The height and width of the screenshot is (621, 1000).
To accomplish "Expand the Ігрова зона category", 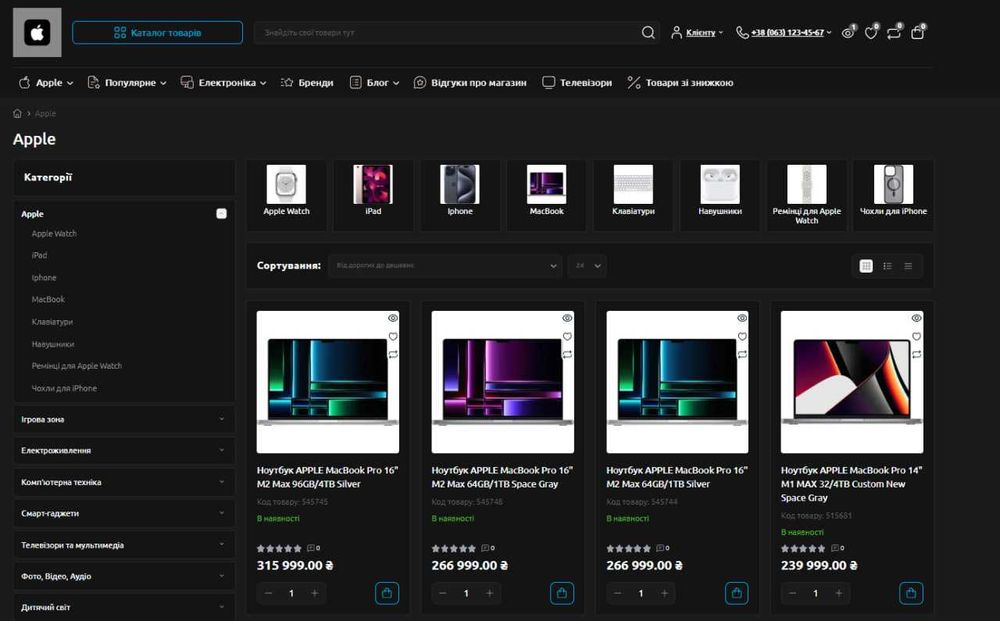I will [124, 420].
